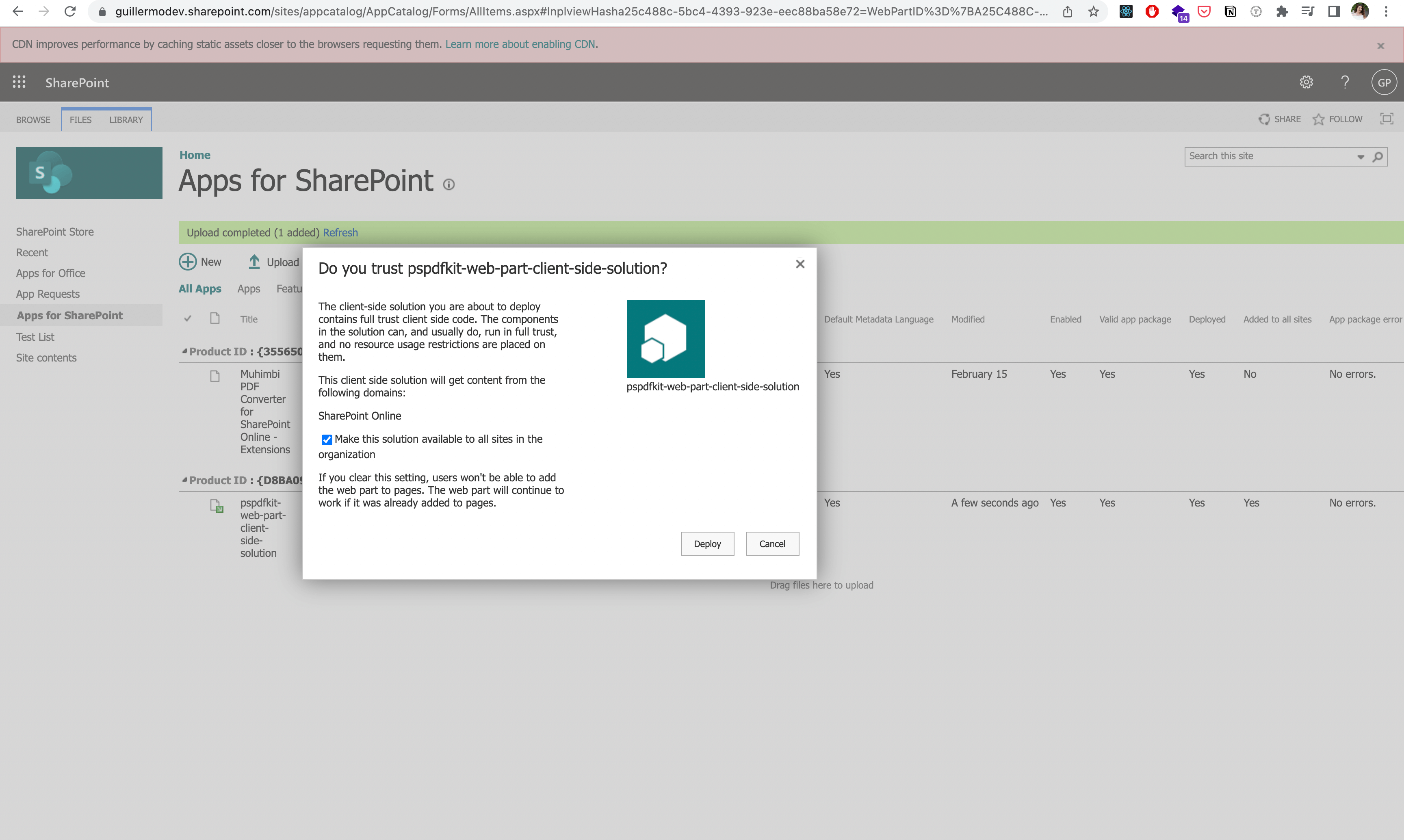Image resolution: width=1404 pixels, height=840 pixels.
Task: Reload the page with the refresh icon
Action: (70, 11)
